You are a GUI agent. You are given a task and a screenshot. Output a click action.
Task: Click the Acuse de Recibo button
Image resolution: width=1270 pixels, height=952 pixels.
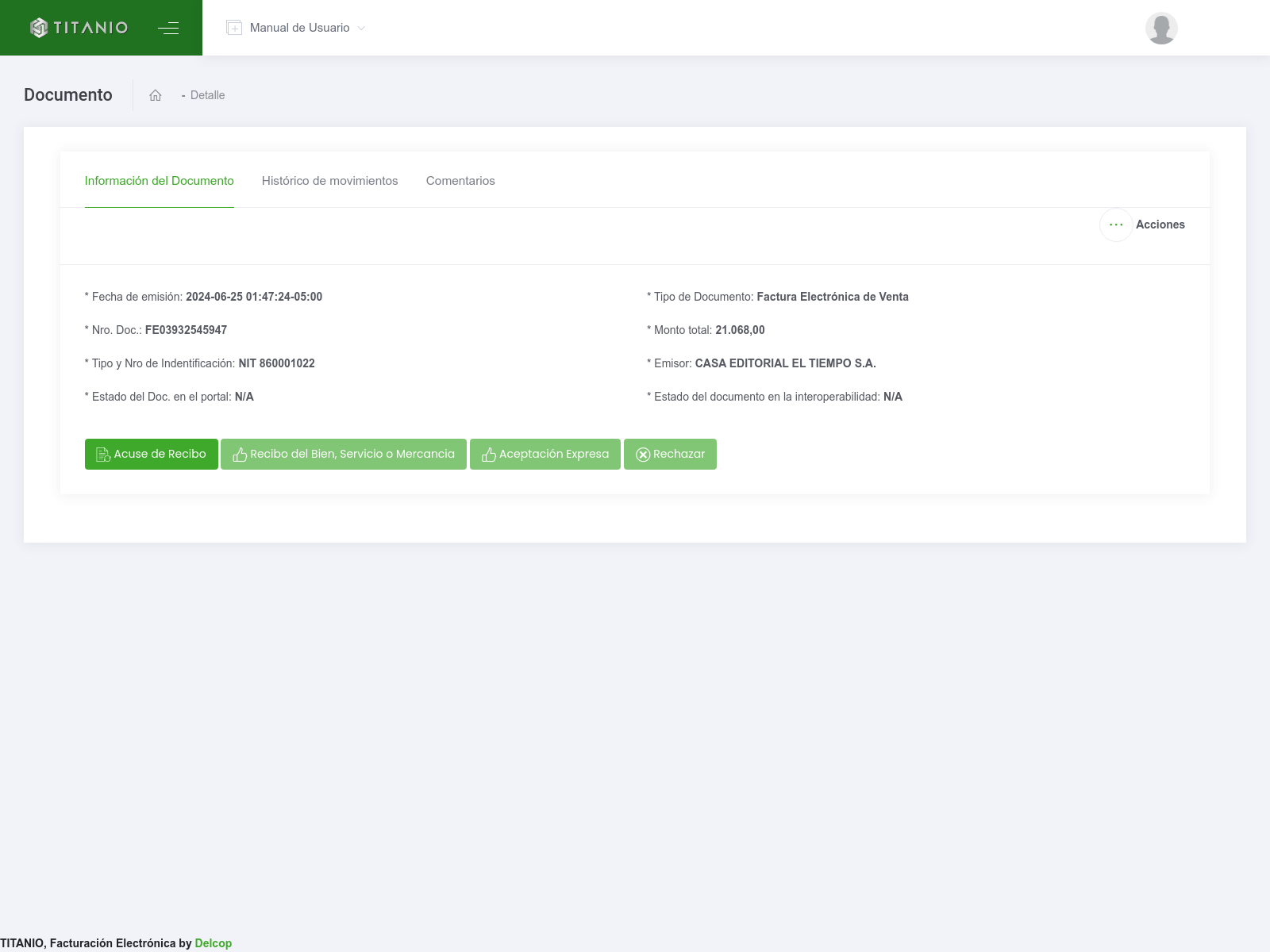coord(152,454)
